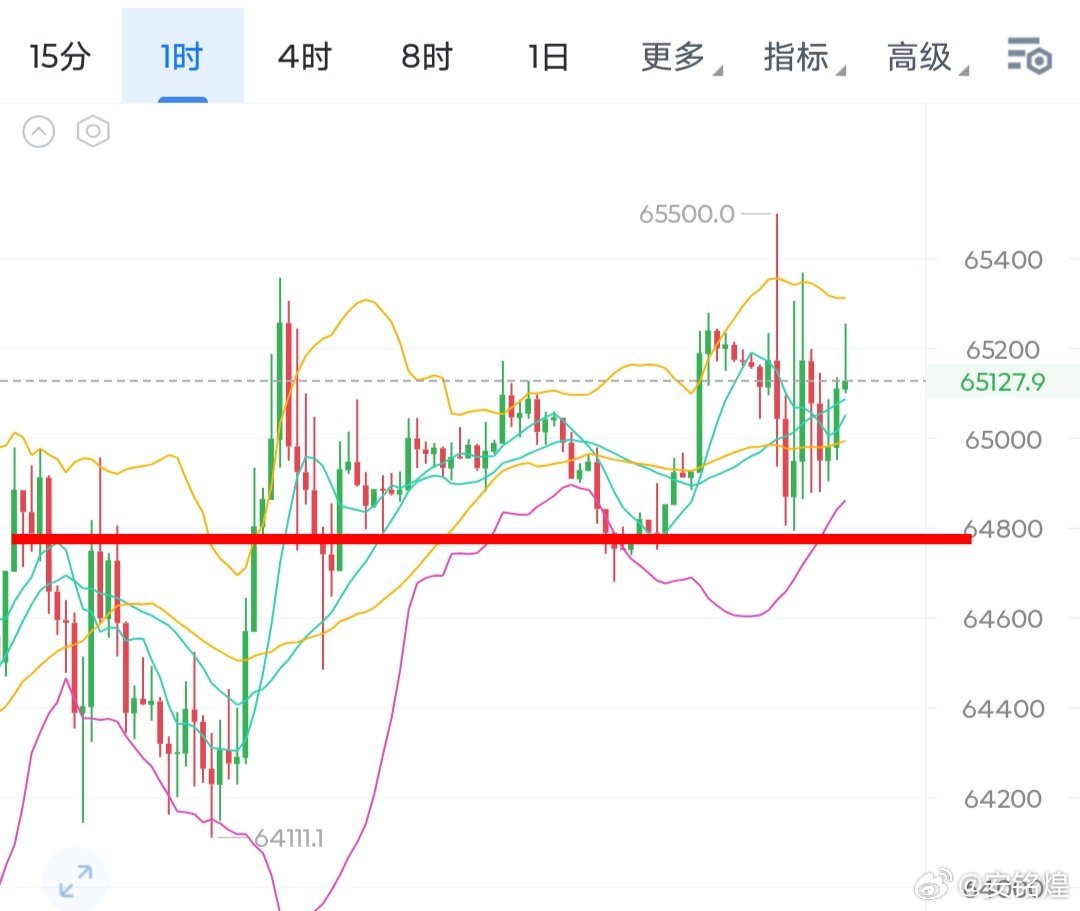
Task: Switch to the 1日 timeframe tab
Action: (x=548, y=56)
